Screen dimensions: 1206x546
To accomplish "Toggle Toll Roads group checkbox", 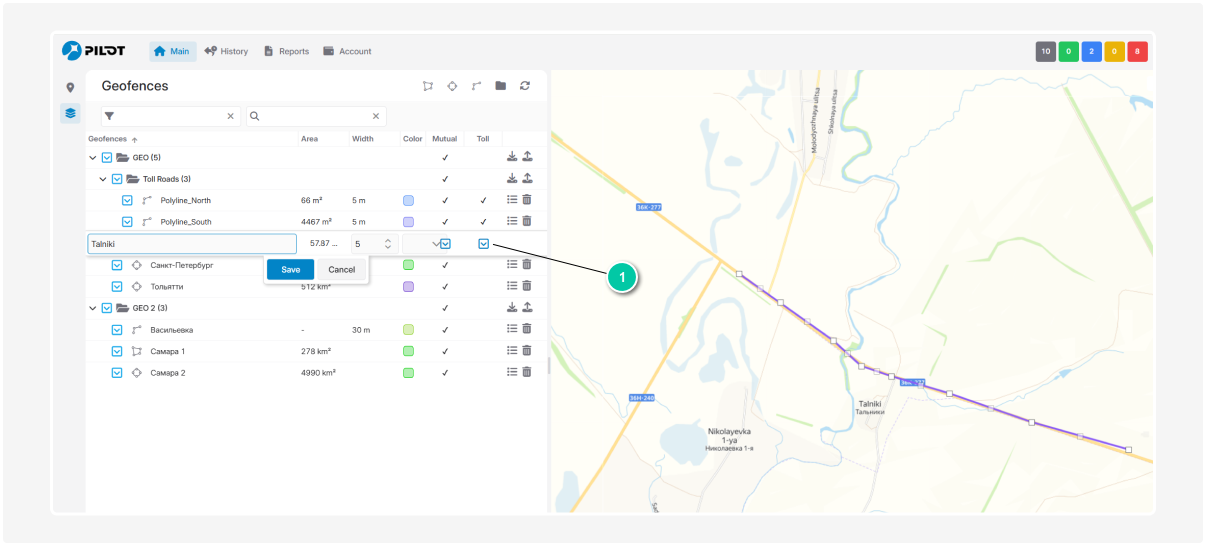I will point(117,179).
